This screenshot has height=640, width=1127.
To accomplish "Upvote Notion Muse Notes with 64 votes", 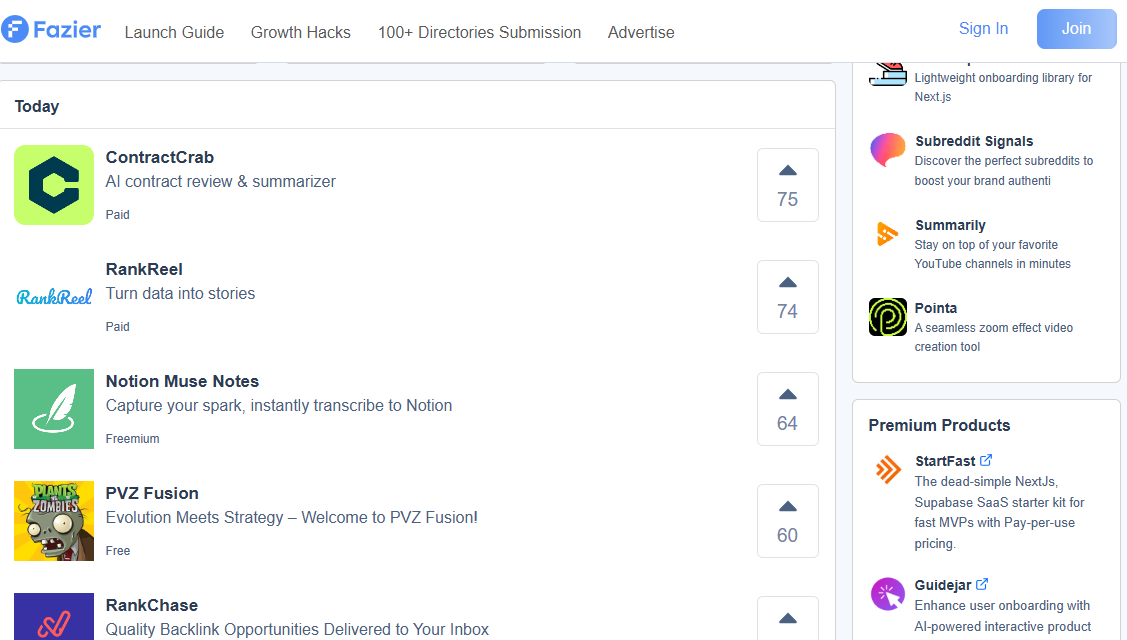I will click(x=788, y=409).
